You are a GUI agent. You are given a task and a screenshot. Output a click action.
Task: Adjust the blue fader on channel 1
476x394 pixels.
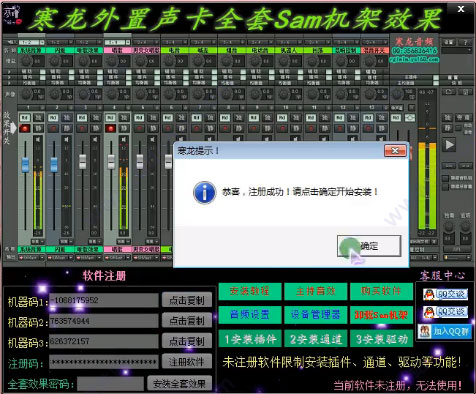point(25,165)
